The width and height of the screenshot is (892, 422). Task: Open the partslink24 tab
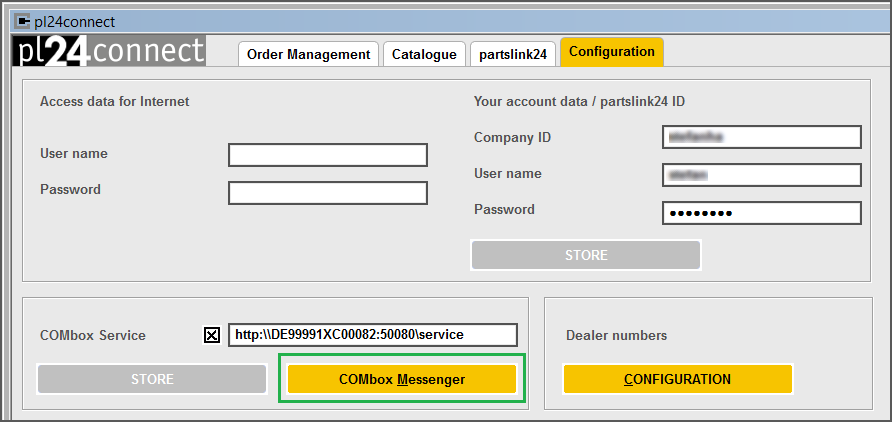pyautogui.click(x=513, y=54)
